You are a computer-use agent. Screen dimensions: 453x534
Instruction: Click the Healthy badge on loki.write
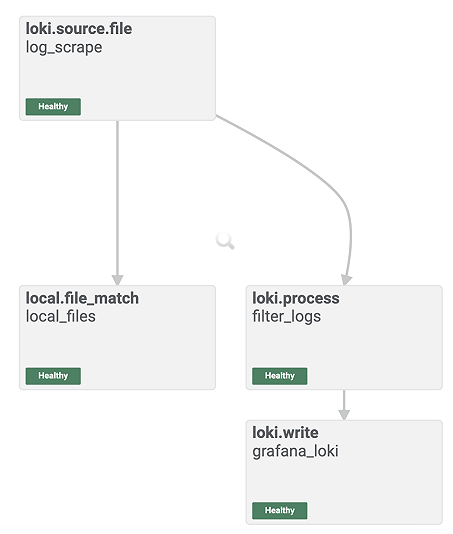[x=280, y=510]
